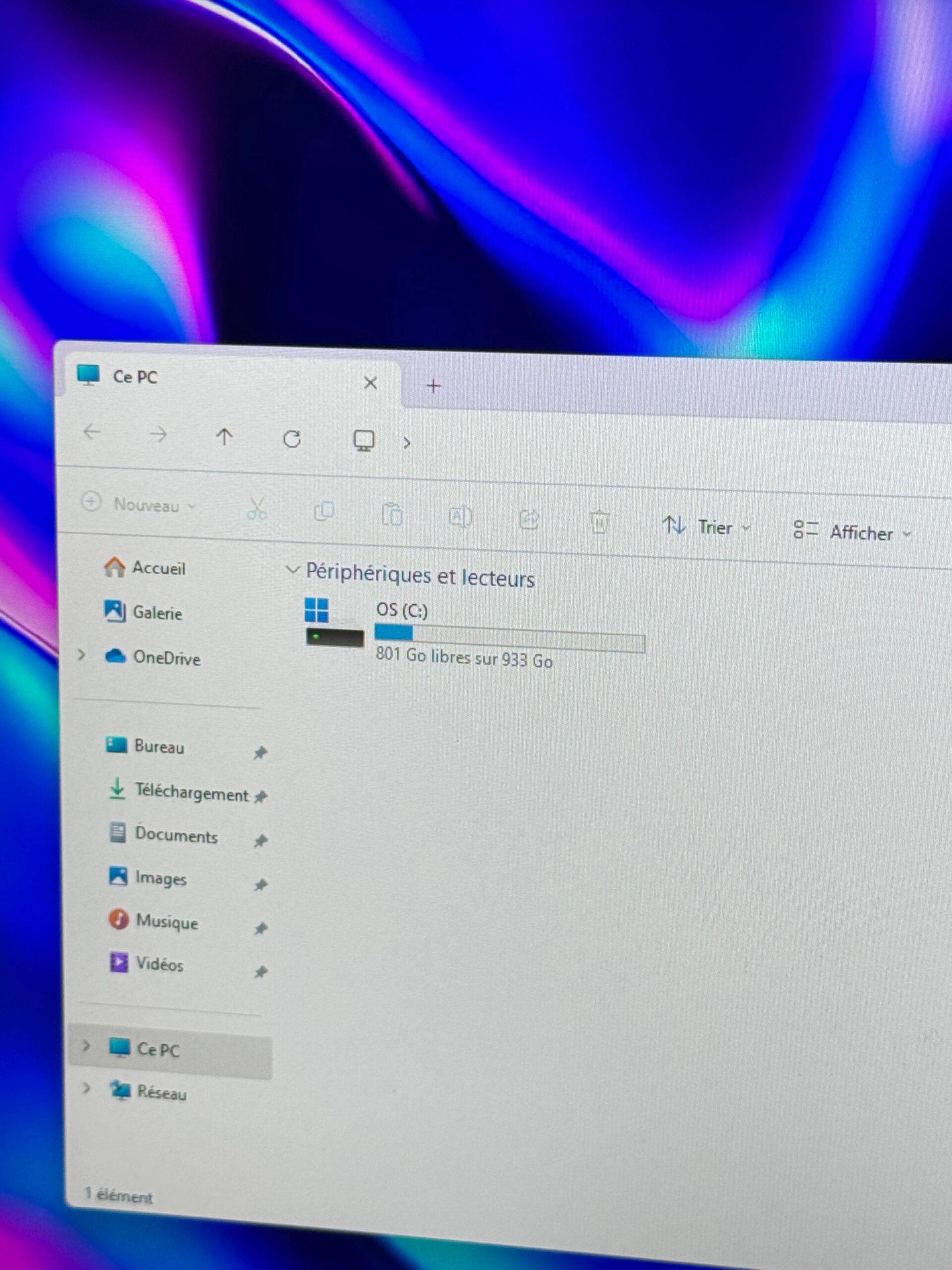
Task: Open the Trier sort dropdown
Action: [x=707, y=526]
